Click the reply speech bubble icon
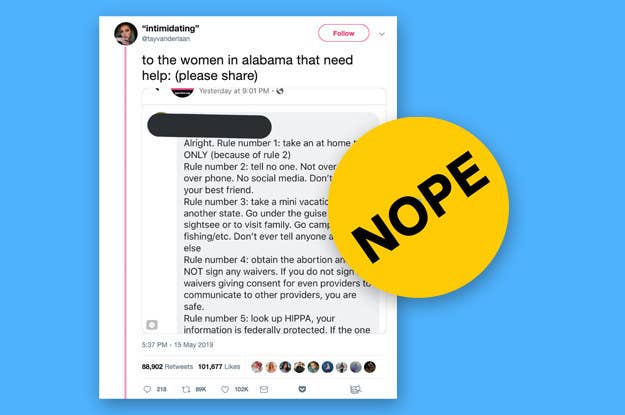 click(x=147, y=389)
